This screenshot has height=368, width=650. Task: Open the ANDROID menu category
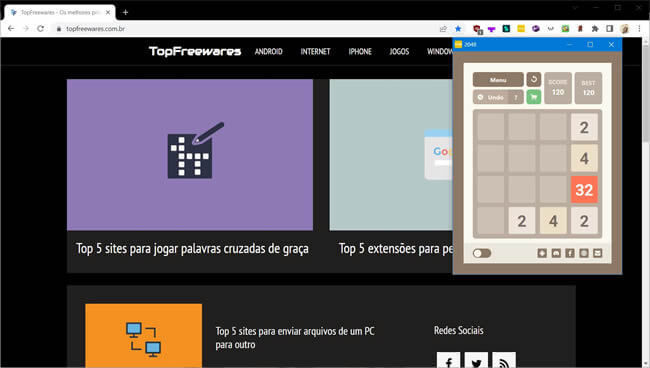point(269,51)
